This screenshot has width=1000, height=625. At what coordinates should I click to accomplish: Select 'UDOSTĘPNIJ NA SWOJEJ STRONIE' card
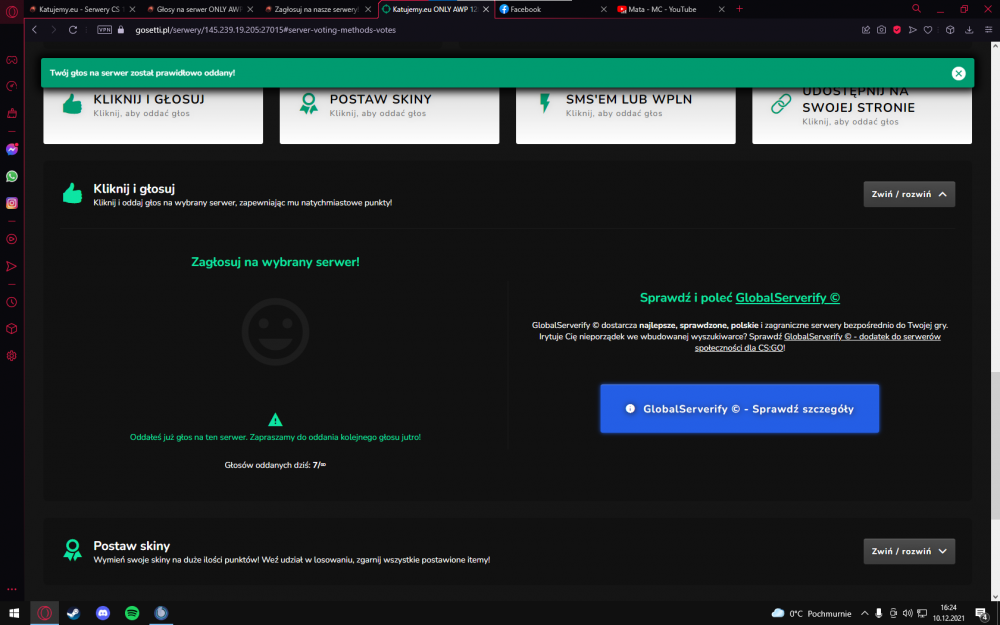(862, 115)
